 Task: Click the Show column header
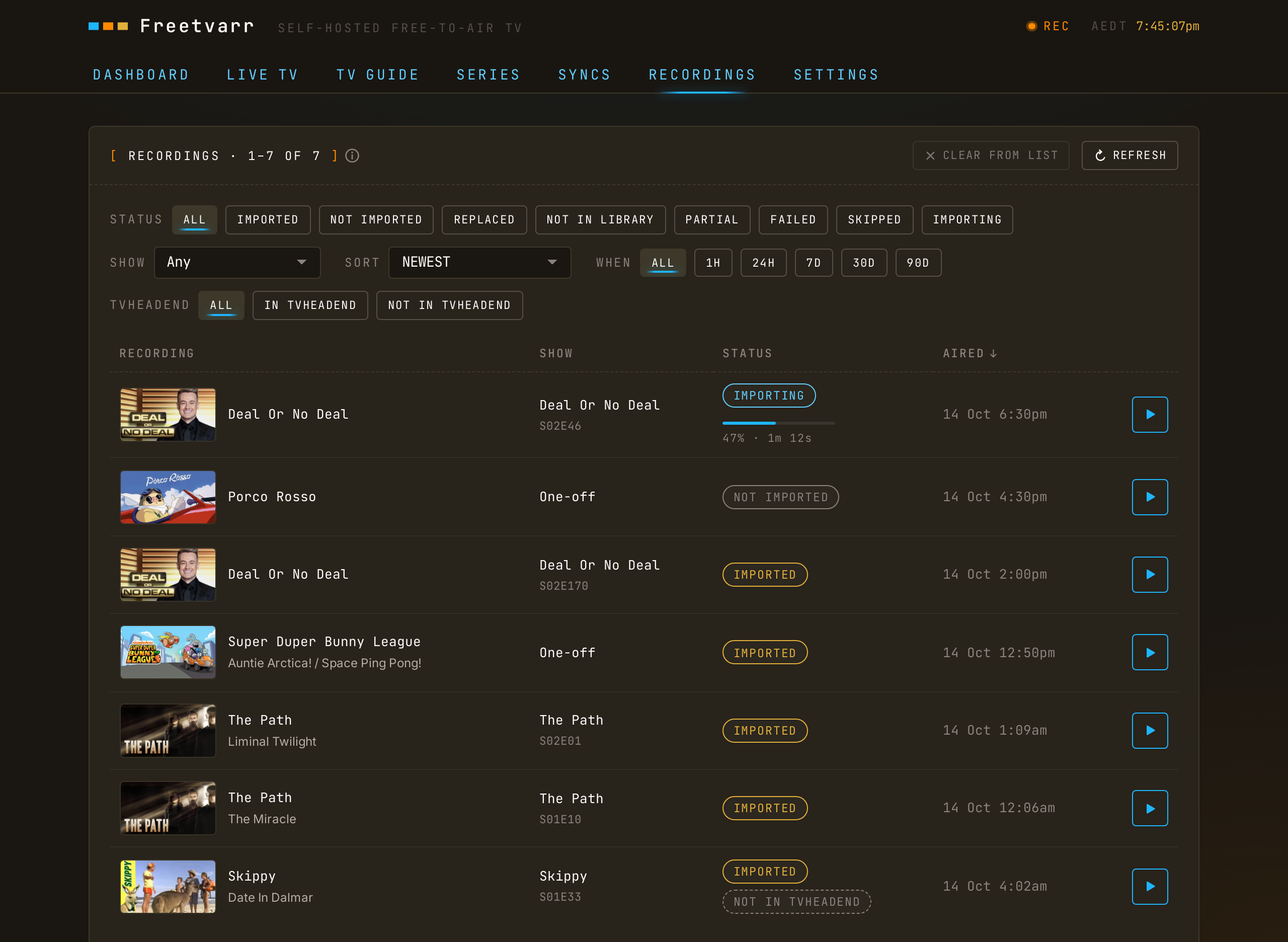(x=556, y=354)
